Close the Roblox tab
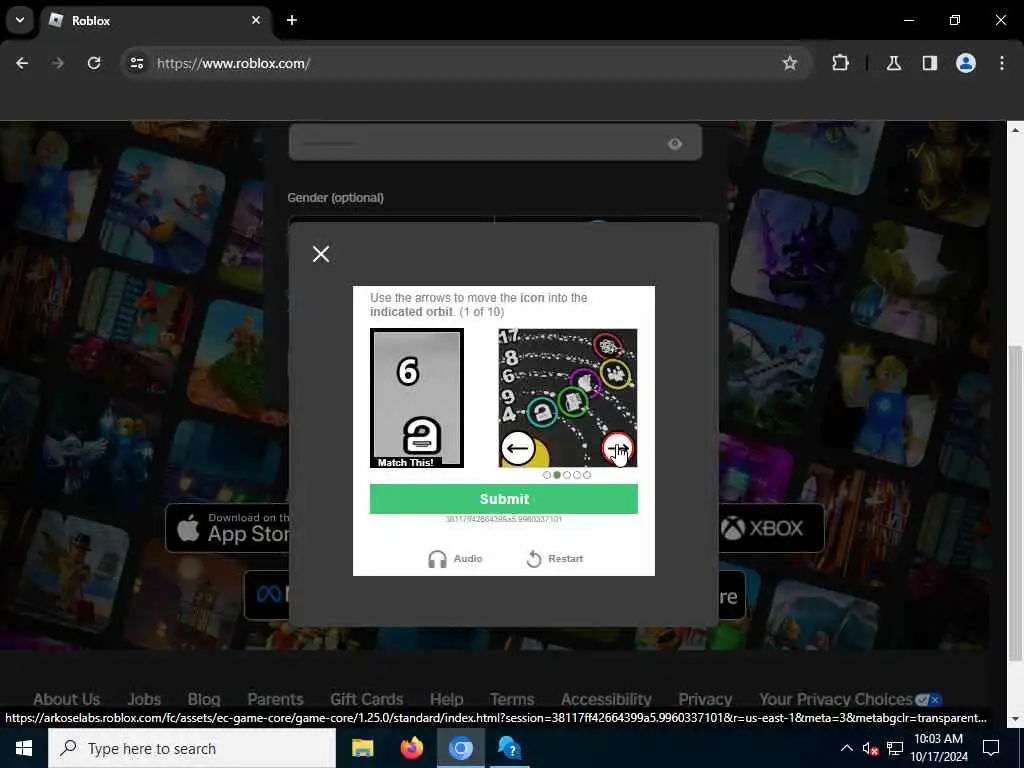Viewport: 1024px width, 768px height. click(256, 20)
